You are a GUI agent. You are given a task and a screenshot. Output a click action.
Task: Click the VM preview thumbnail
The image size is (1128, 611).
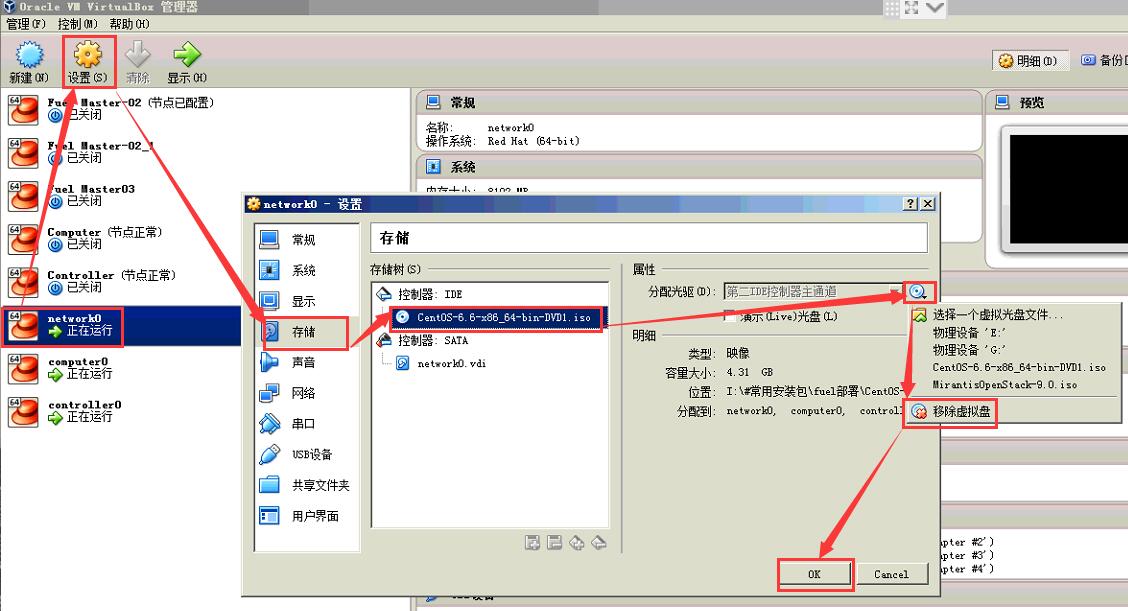(1068, 189)
